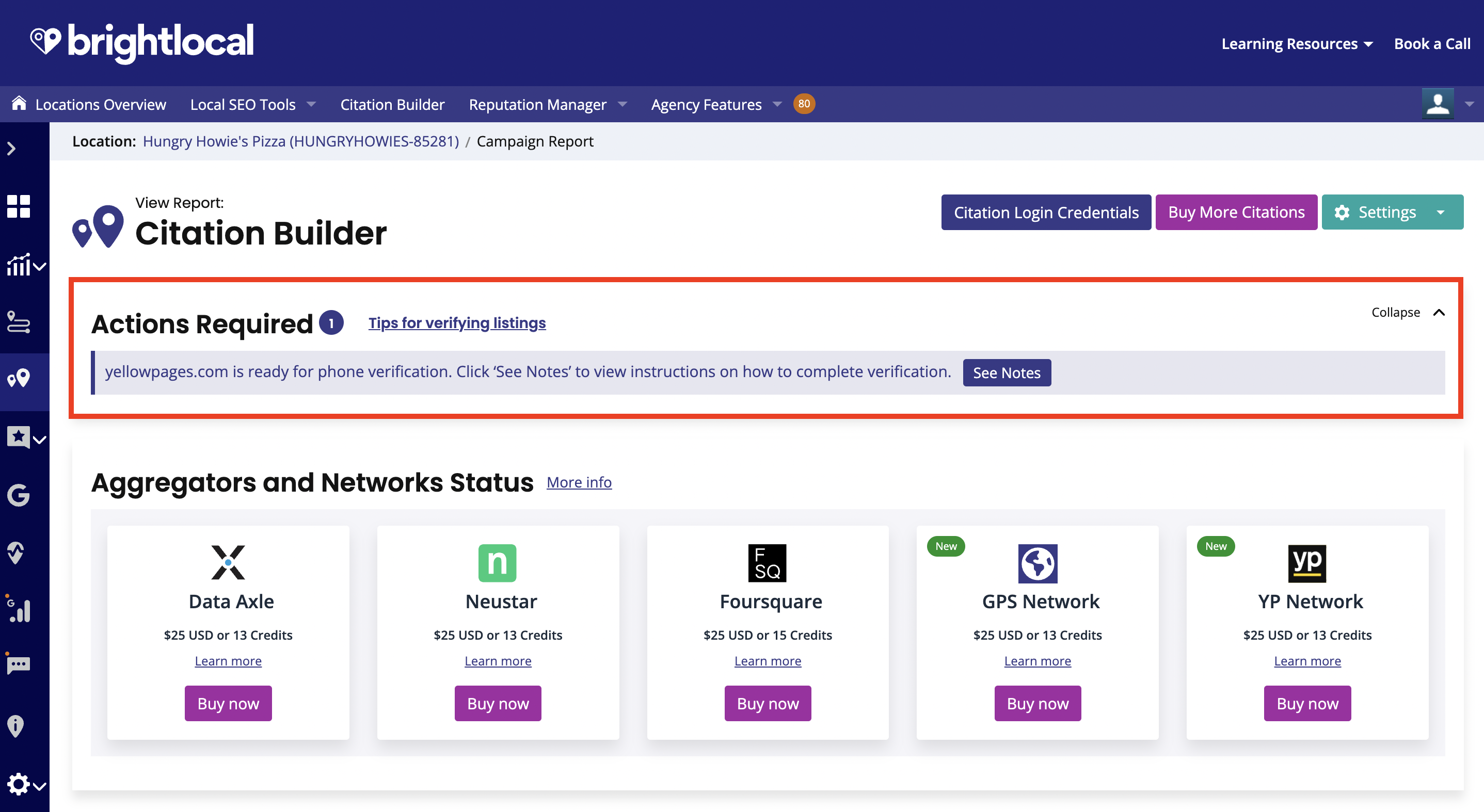The image size is (1484, 812).
Task: Open the Google bar chart sidebar icon
Action: pos(19,609)
